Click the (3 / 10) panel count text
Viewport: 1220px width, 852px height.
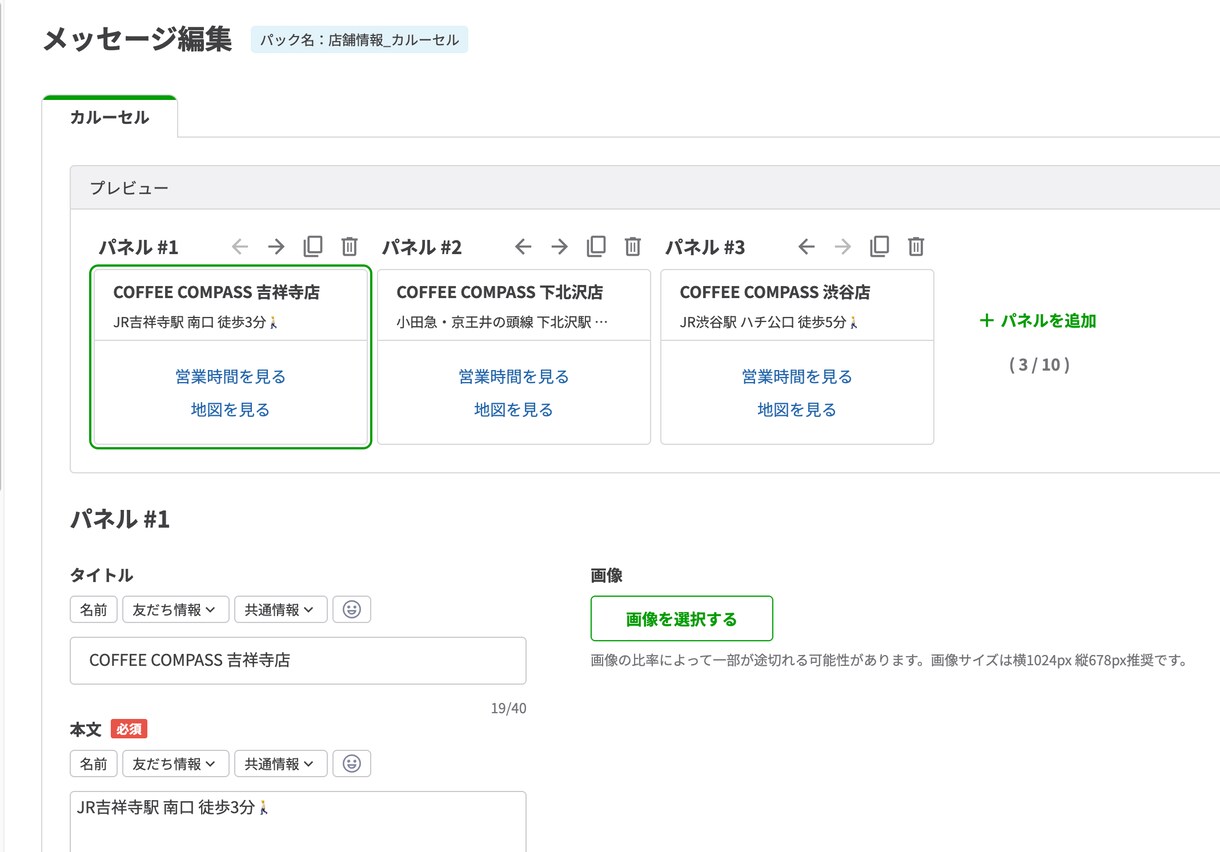coord(1039,365)
